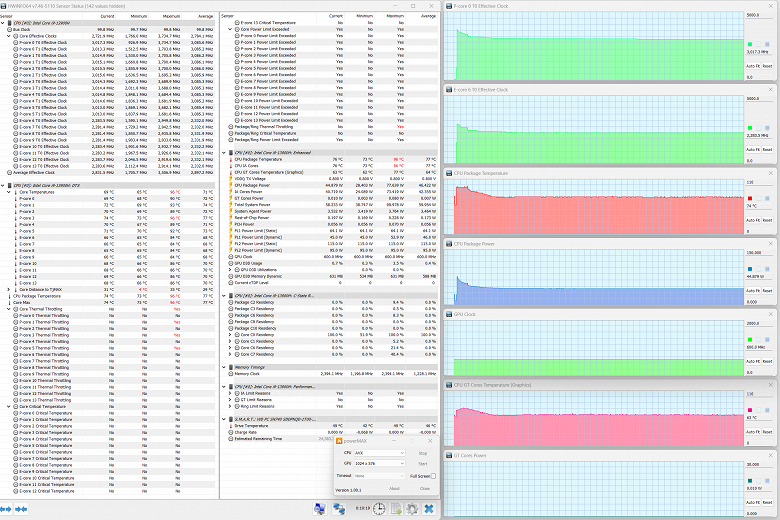Open the CPU test type dropdown showing AVX
This screenshot has width=780, height=520.
tap(379, 453)
